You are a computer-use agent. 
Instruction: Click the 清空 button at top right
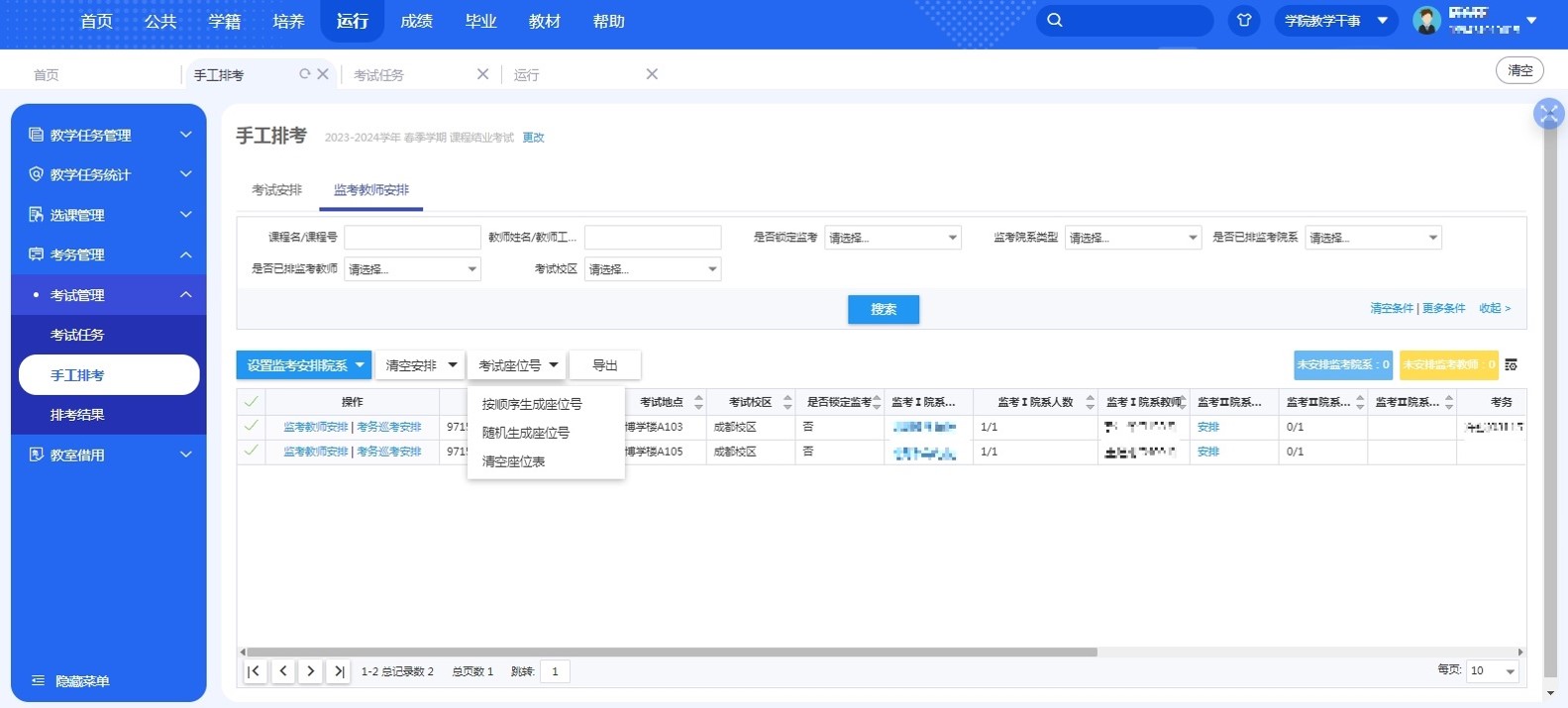(1519, 70)
